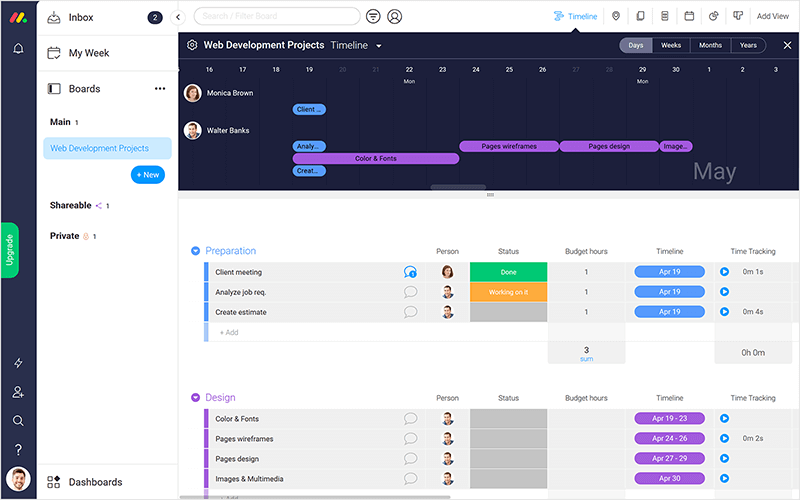The height and width of the screenshot is (500, 800).
Task: Click the + New button
Action: click(x=148, y=175)
